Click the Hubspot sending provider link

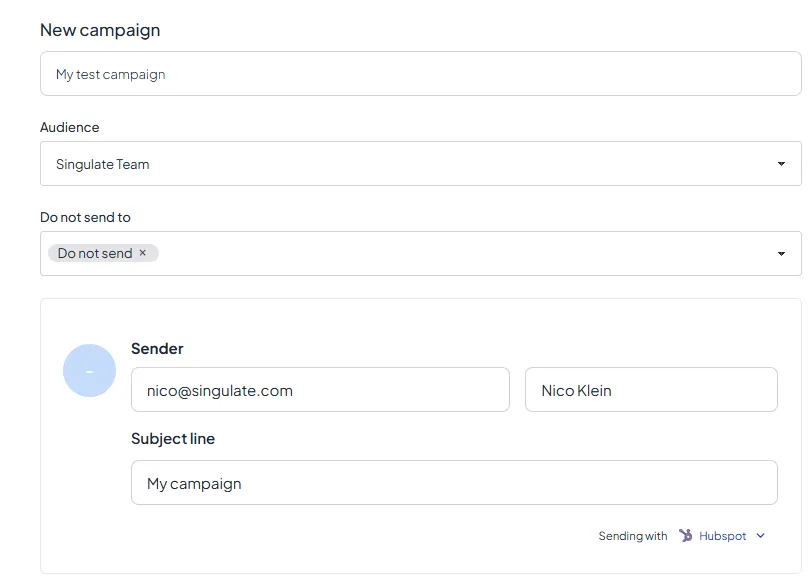[x=722, y=536]
